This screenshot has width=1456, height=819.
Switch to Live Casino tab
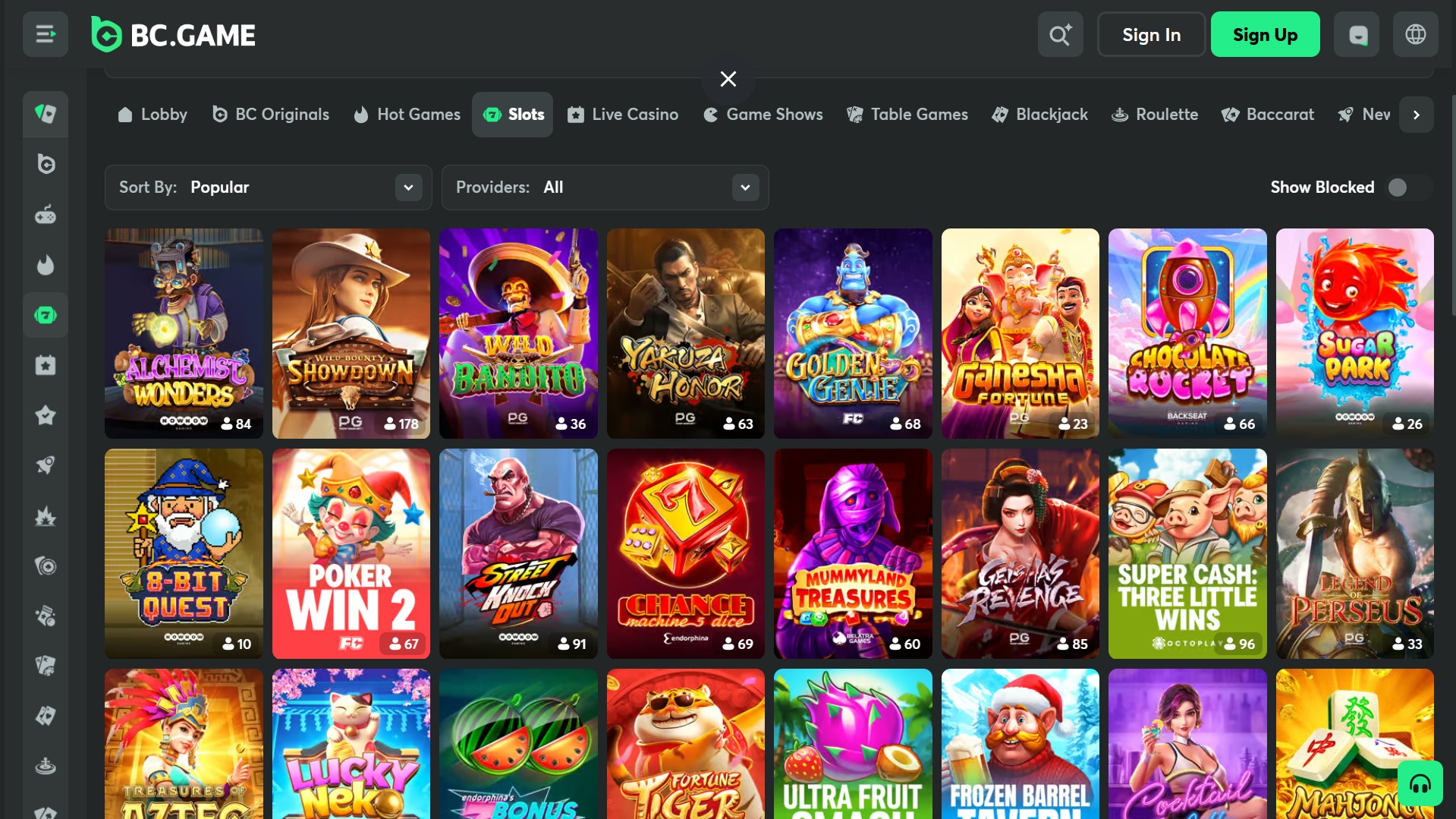click(623, 115)
